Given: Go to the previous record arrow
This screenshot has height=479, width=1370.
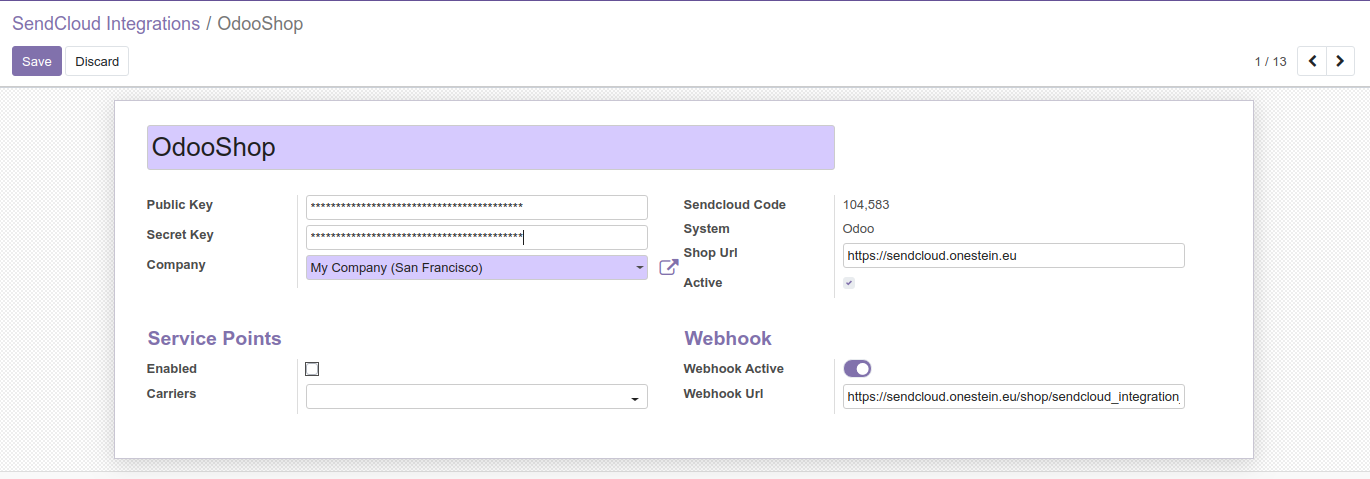Looking at the screenshot, I should point(1312,61).
